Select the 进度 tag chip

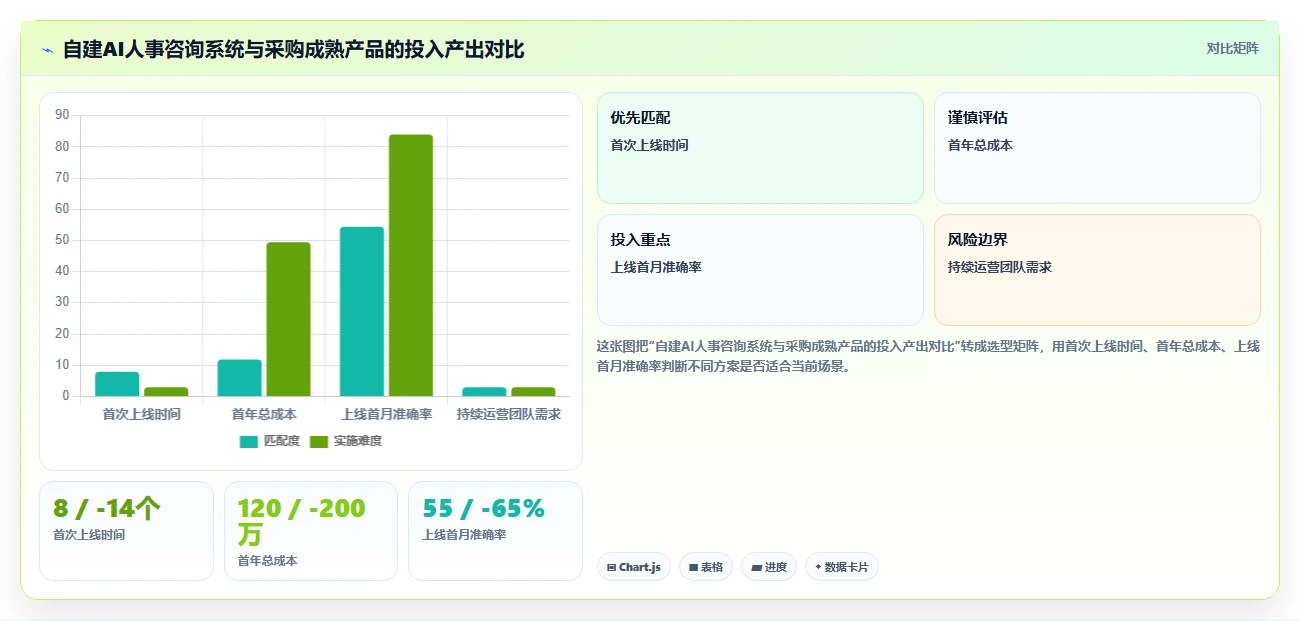pos(769,567)
